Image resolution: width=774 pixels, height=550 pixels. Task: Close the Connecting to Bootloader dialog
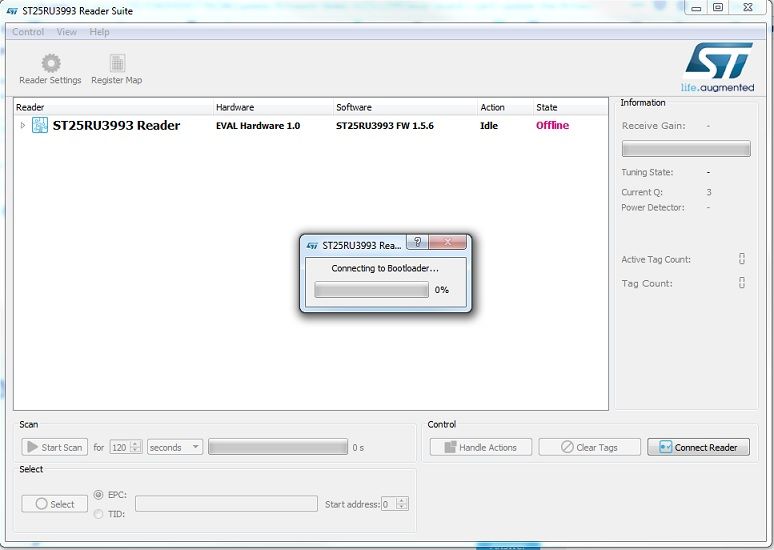pos(448,241)
